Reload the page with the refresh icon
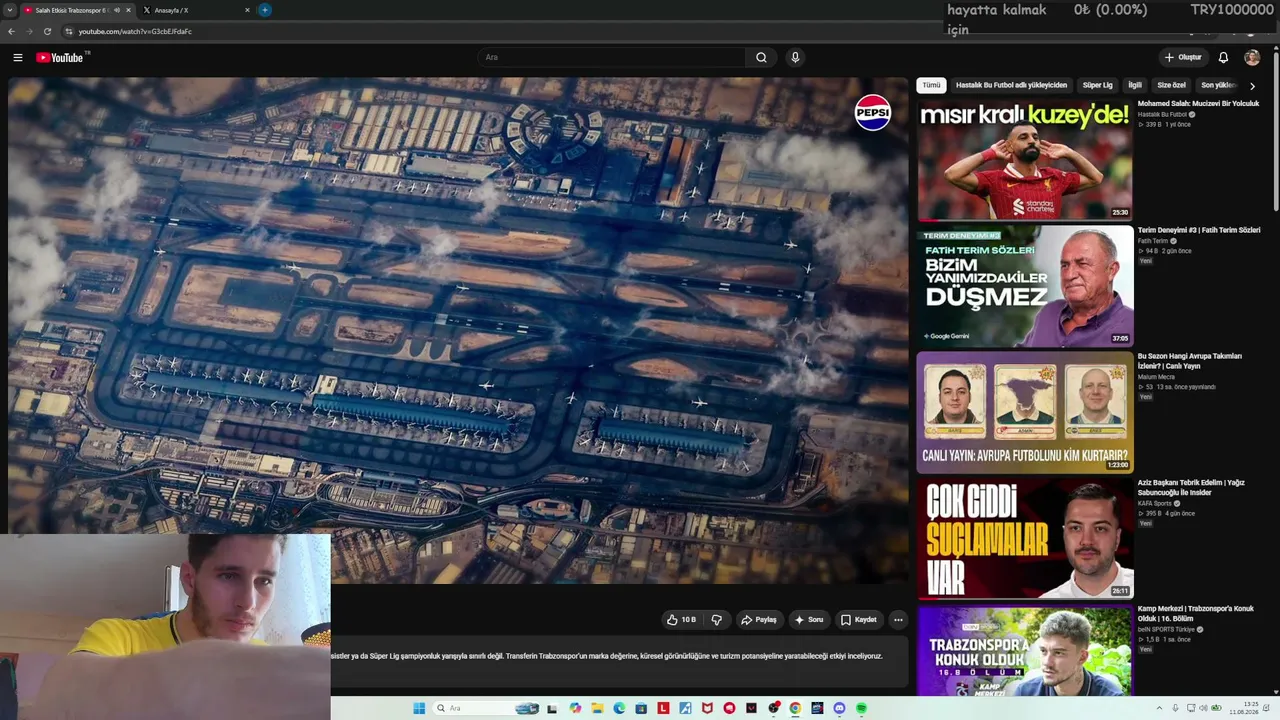 tap(47, 31)
